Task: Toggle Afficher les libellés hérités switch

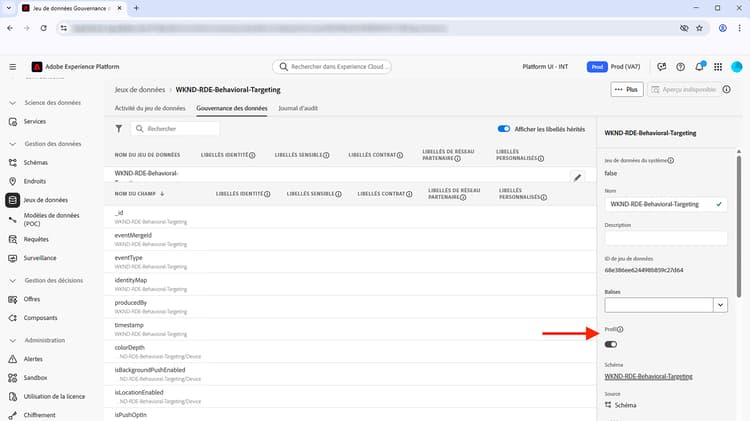Action: tap(504, 129)
